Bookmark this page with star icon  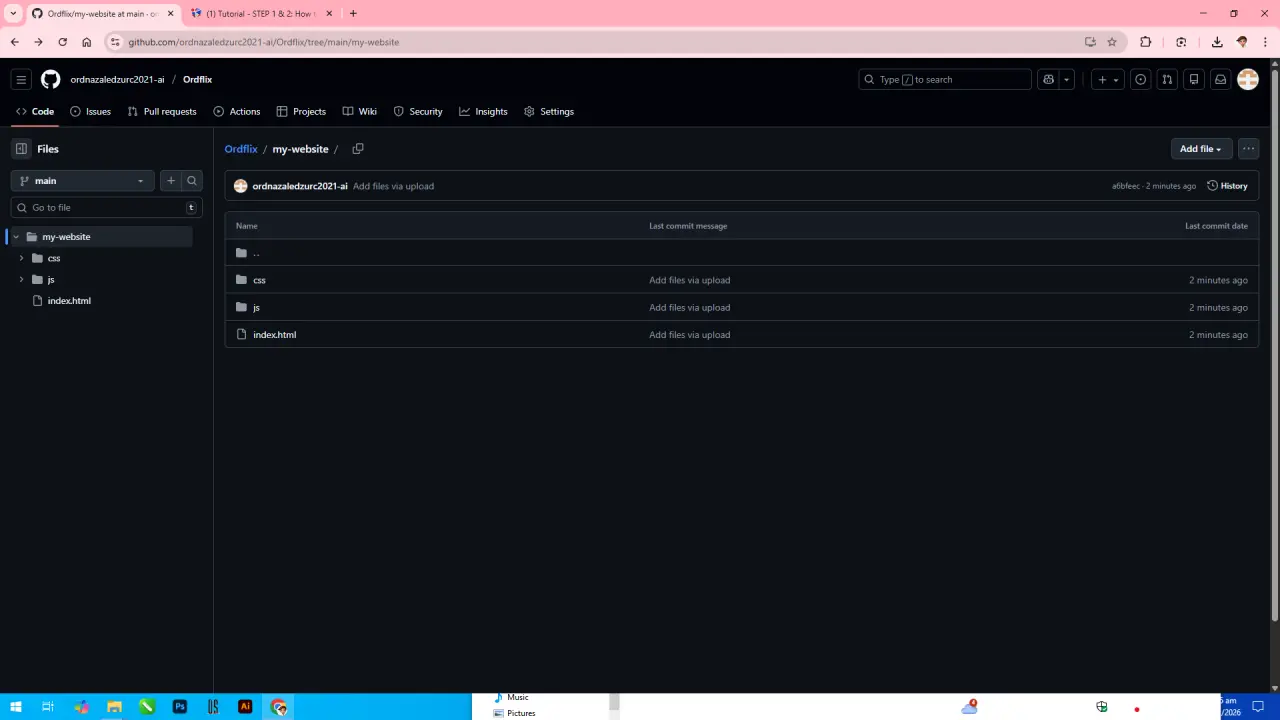(1111, 42)
